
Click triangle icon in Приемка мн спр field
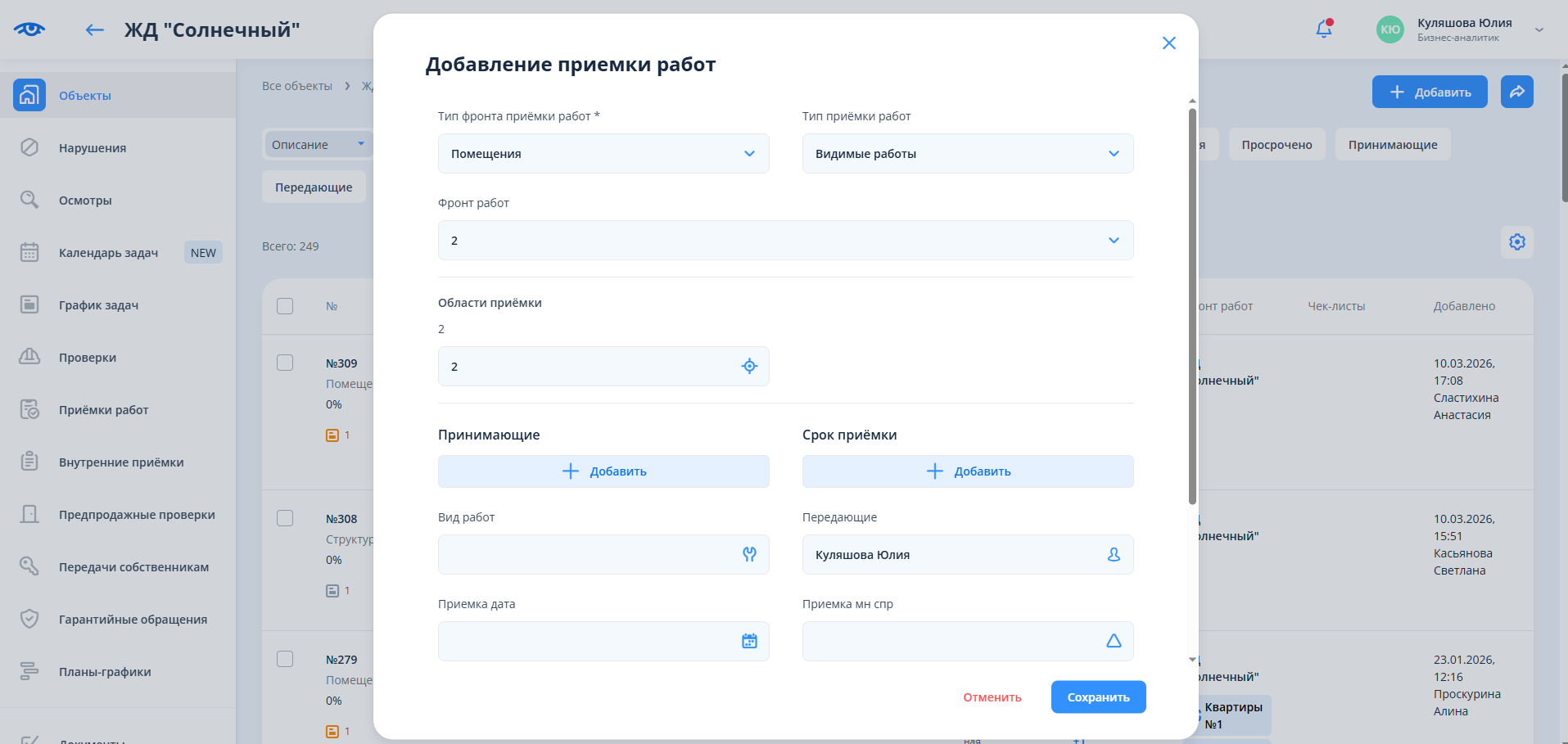tap(1114, 642)
